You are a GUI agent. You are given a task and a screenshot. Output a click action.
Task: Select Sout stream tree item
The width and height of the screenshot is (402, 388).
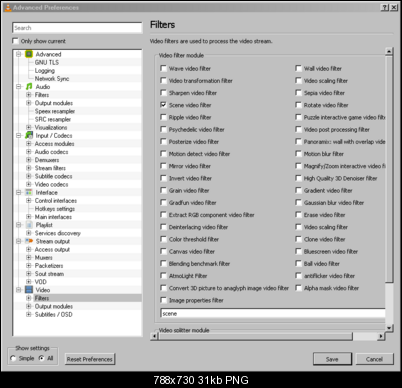click(x=49, y=274)
